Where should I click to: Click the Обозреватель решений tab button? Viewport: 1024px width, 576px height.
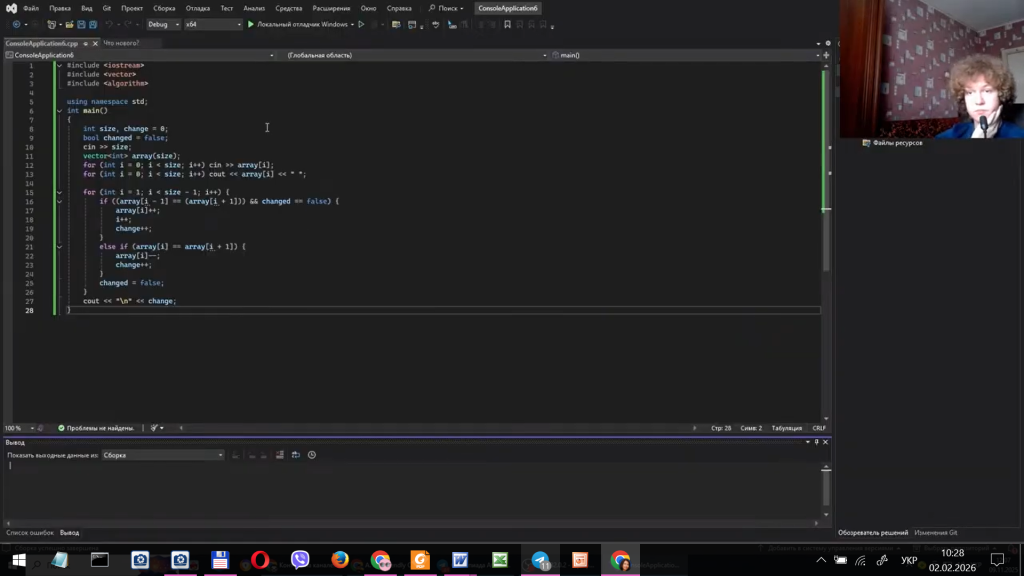coord(873,533)
